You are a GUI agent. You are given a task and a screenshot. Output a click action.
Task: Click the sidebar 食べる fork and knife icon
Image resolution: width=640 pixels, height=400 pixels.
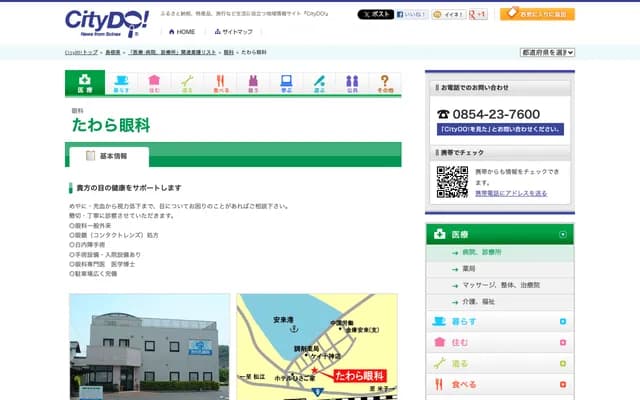click(x=439, y=384)
